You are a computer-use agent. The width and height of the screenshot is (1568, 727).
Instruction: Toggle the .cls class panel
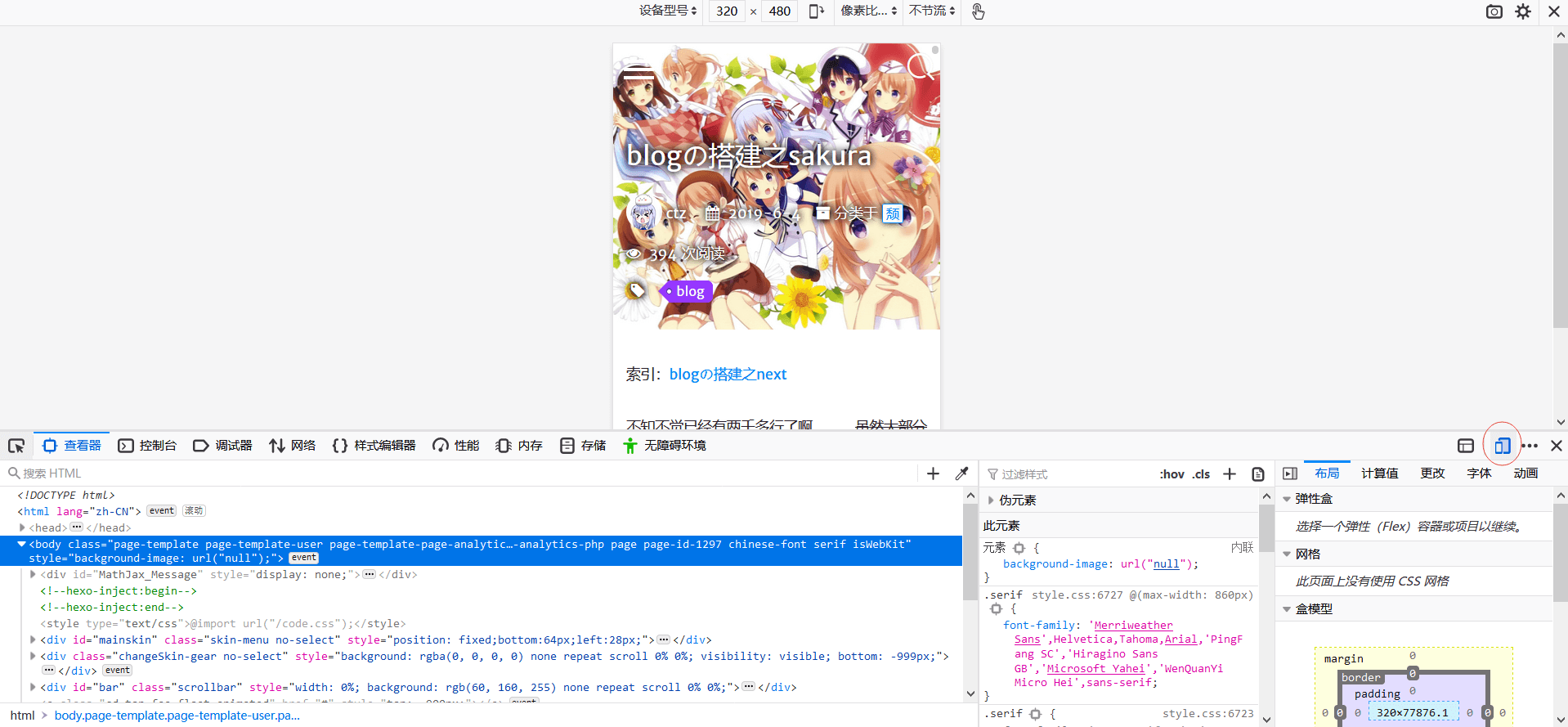pos(1201,474)
